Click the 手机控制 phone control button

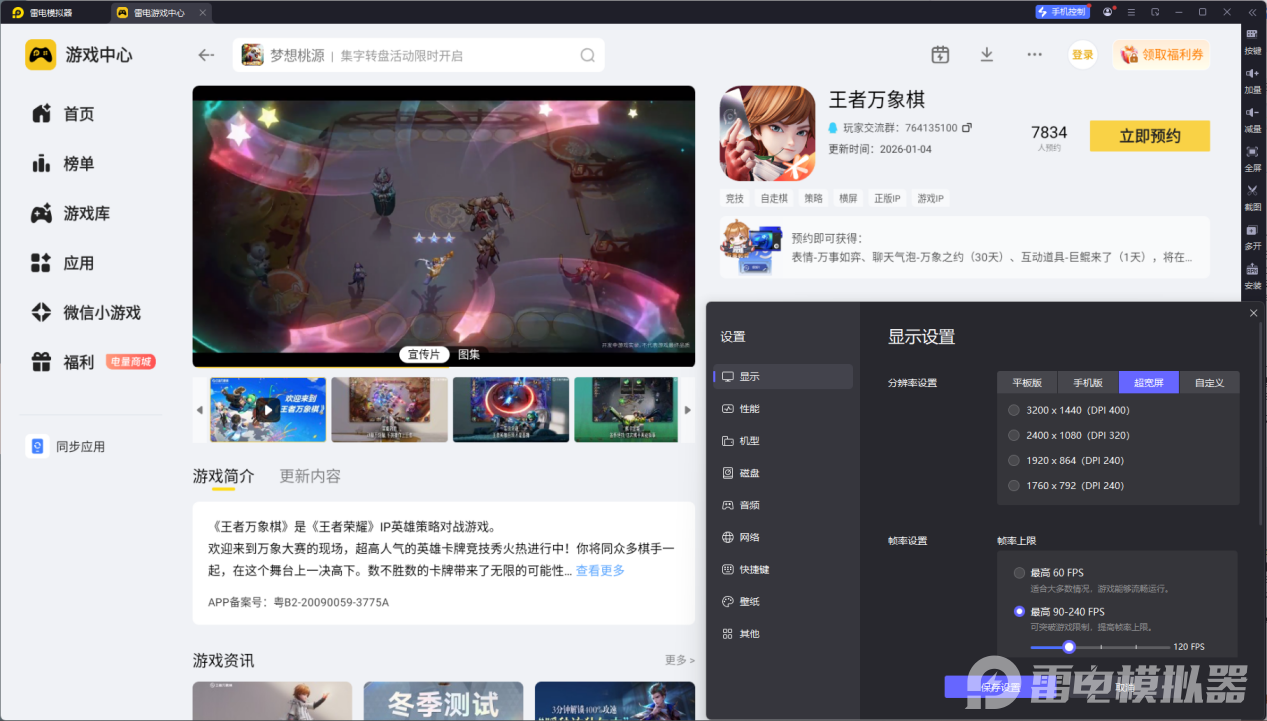[1062, 12]
